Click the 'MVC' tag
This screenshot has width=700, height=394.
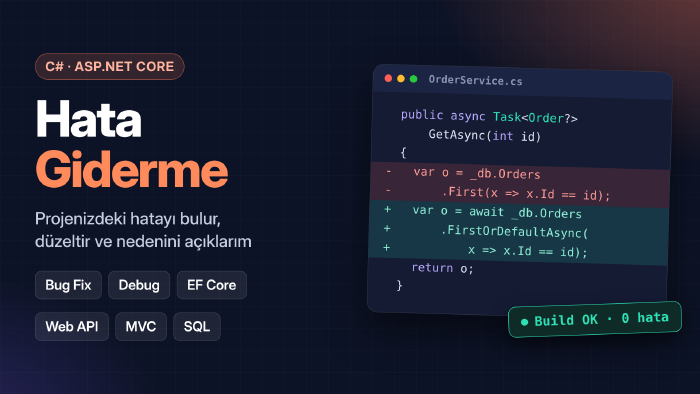[x=141, y=327]
